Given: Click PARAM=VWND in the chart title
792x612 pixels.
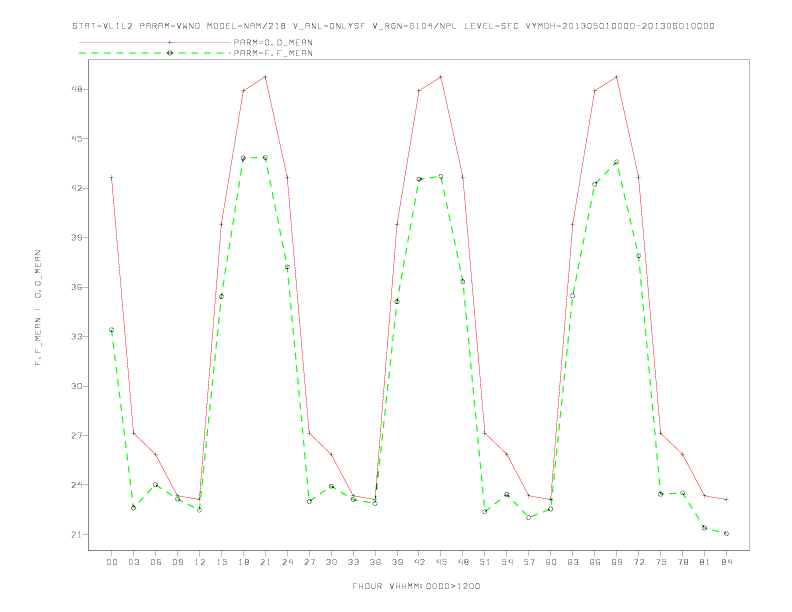Looking at the screenshot, I should point(170,26).
